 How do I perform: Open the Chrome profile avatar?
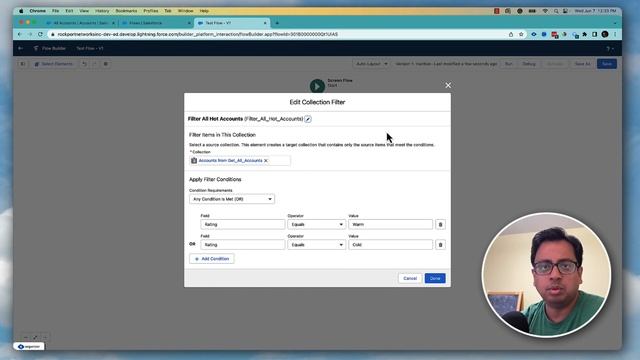coord(605,34)
